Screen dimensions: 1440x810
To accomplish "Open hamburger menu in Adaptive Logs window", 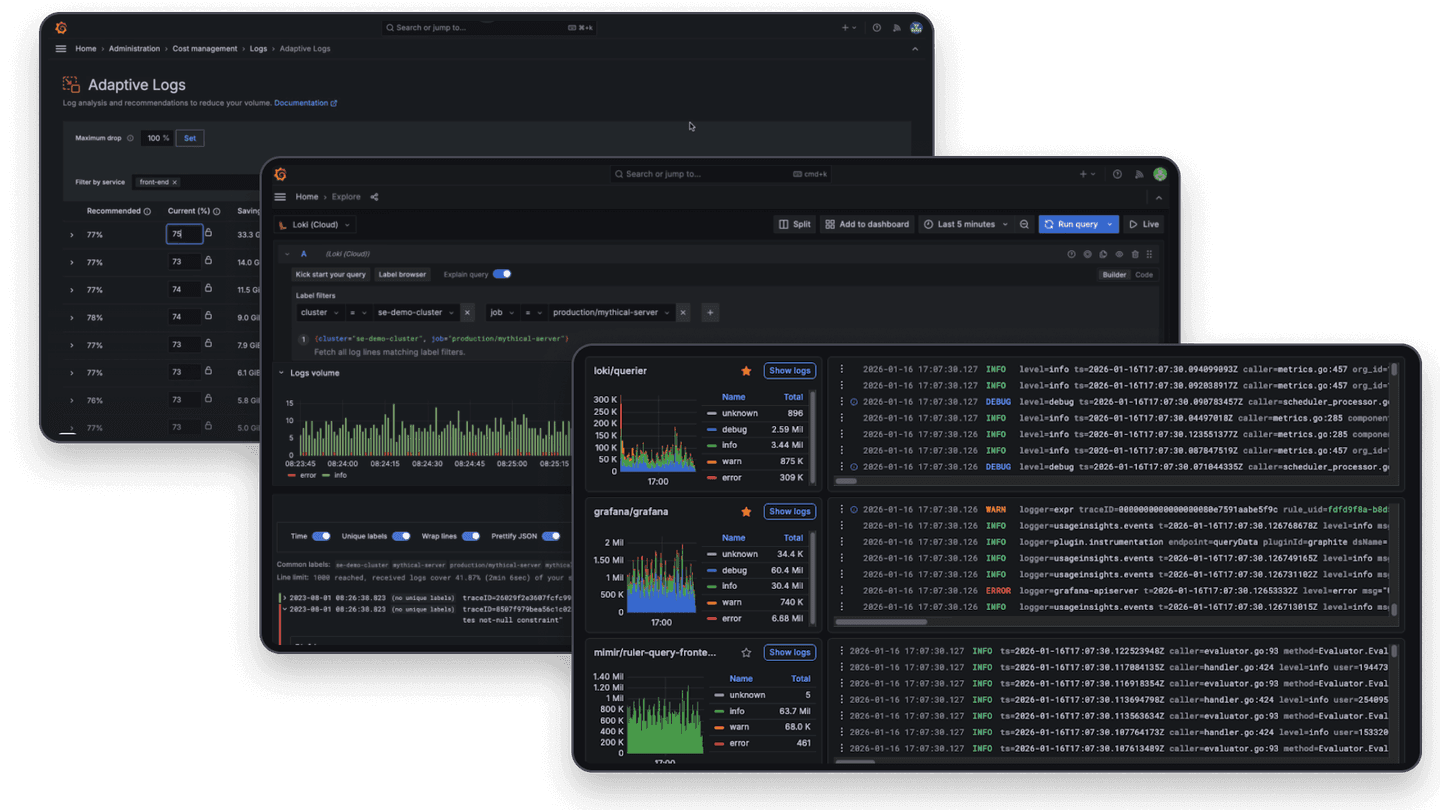I will point(61,49).
